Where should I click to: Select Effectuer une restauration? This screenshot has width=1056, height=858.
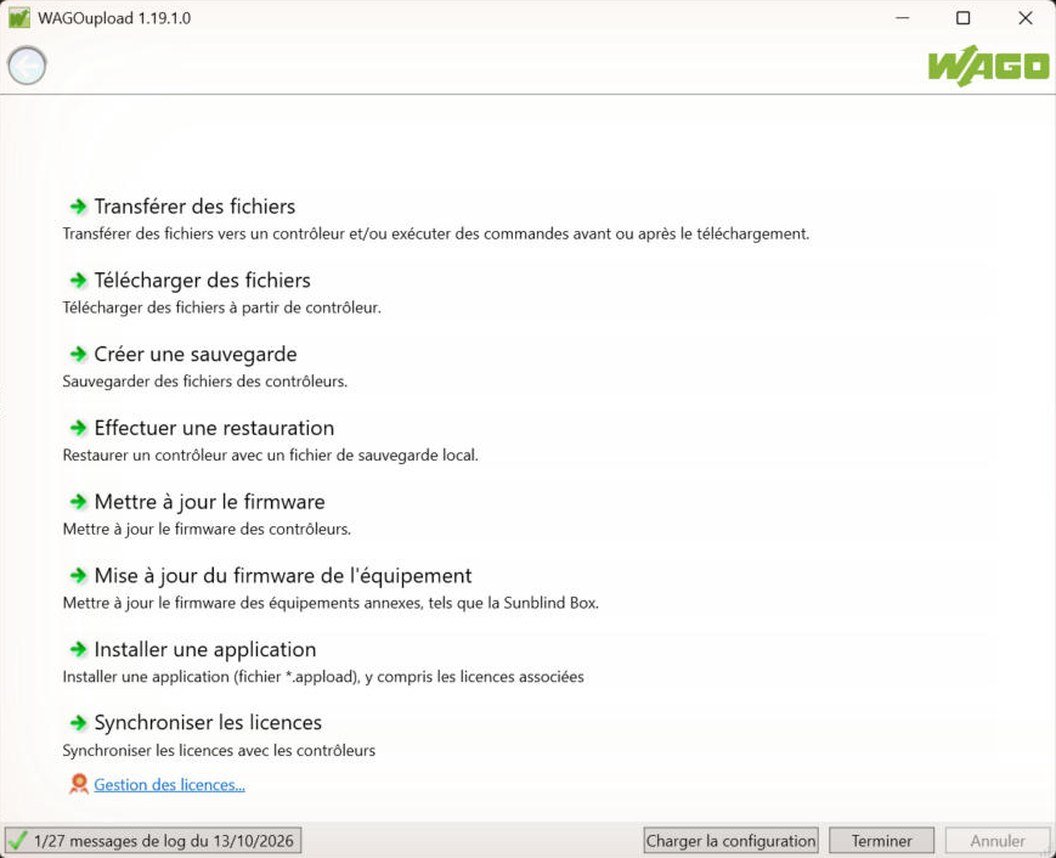click(214, 428)
